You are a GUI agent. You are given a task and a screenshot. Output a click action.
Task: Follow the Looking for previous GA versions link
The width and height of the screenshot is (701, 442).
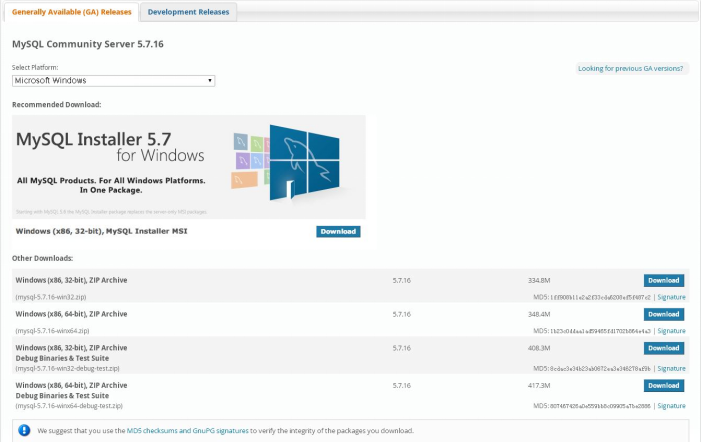click(630, 68)
